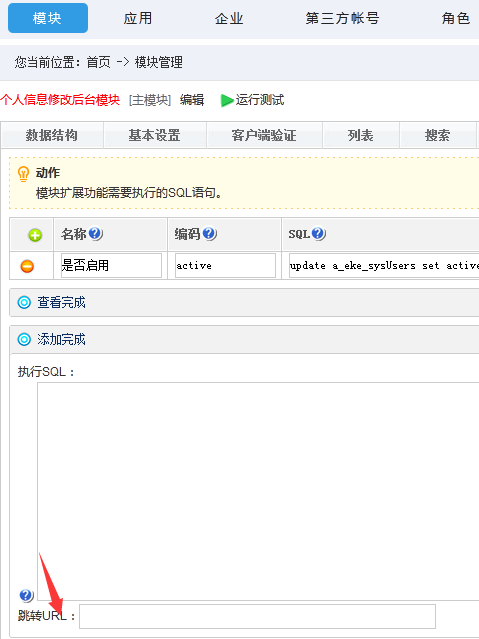The height and width of the screenshot is (639, 479).
Task: Select the 客户端验证 tab
Action: pos(264,135)
